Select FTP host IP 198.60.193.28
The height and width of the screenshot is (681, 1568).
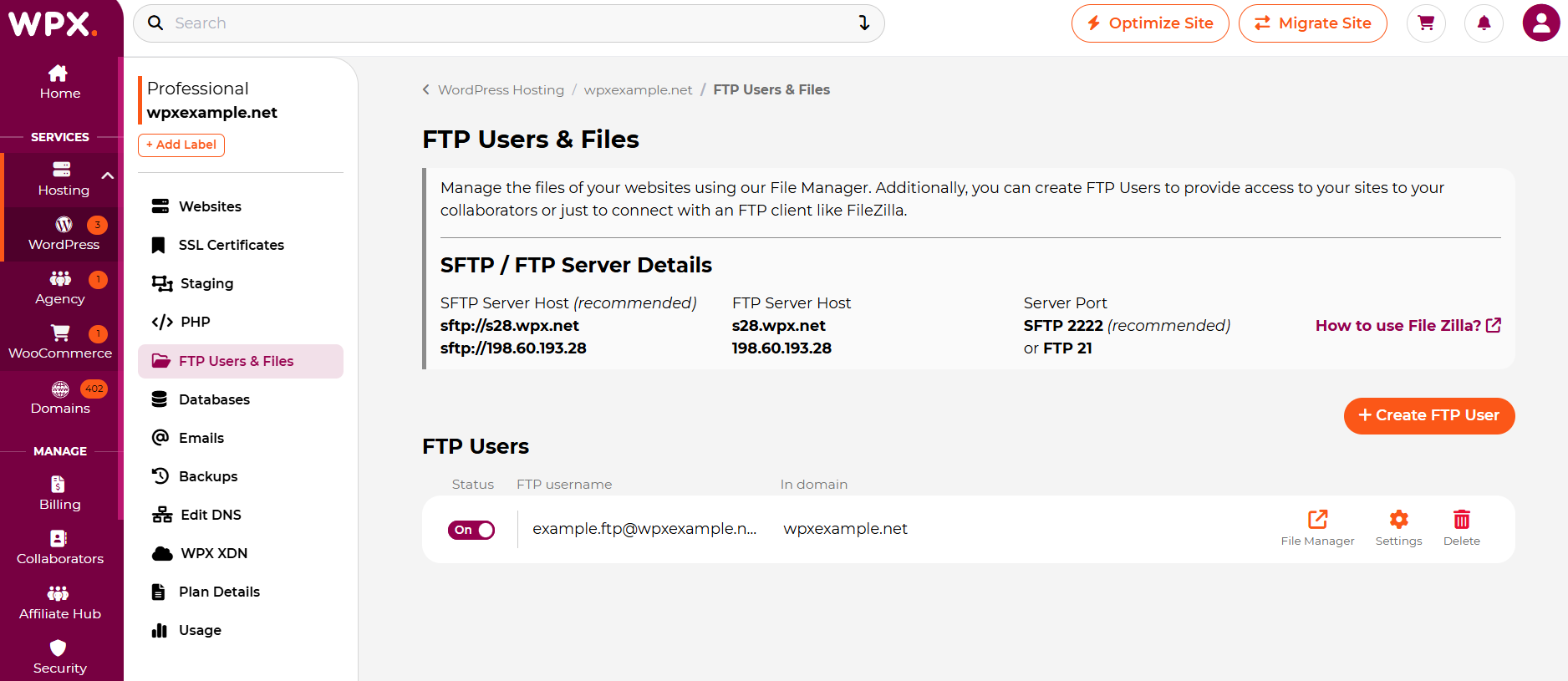click(781, 348)
